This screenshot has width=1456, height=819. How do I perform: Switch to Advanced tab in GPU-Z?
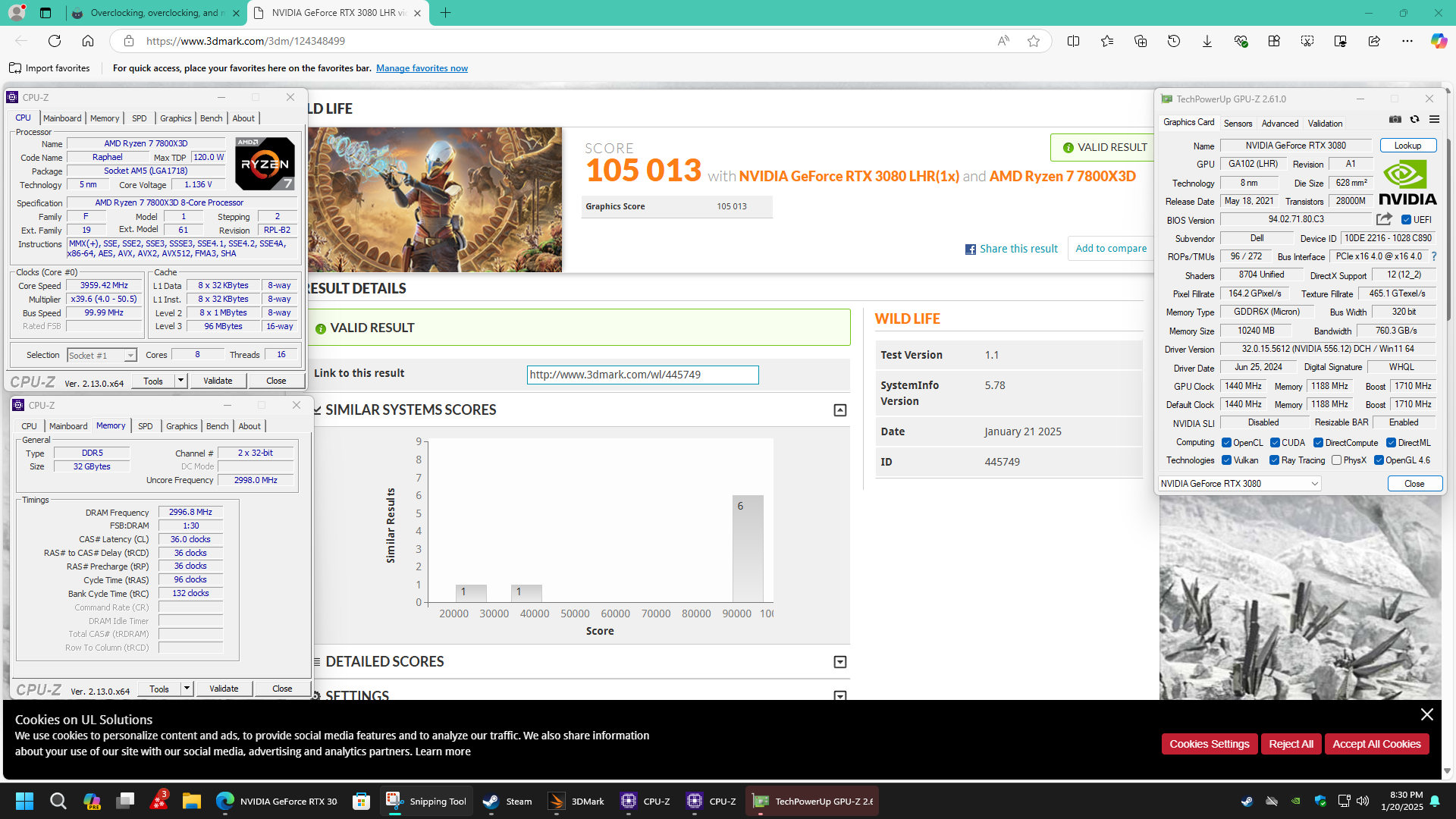1280,124
